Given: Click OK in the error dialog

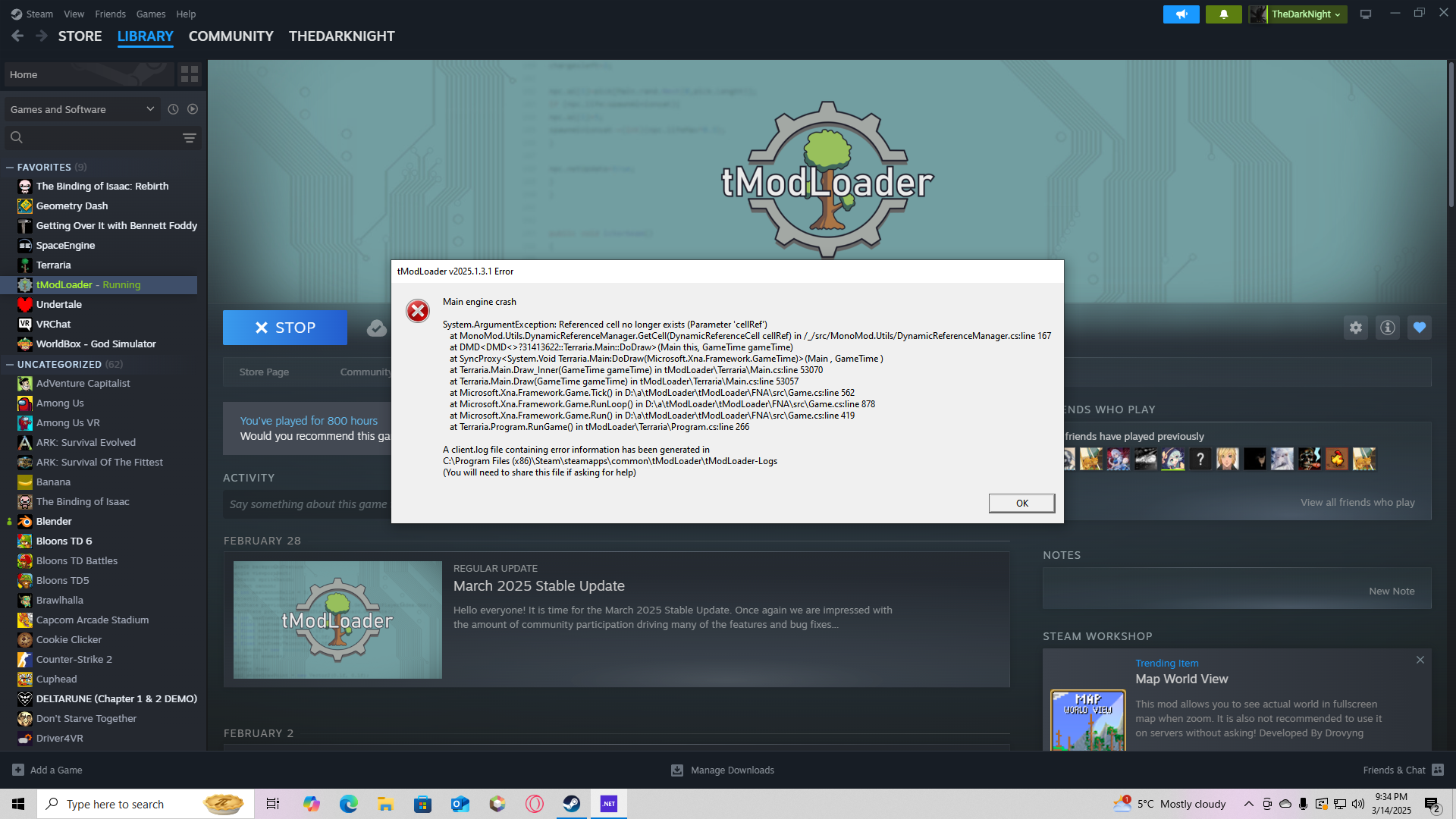Looking at the screenshot, I should [1021, 504].
